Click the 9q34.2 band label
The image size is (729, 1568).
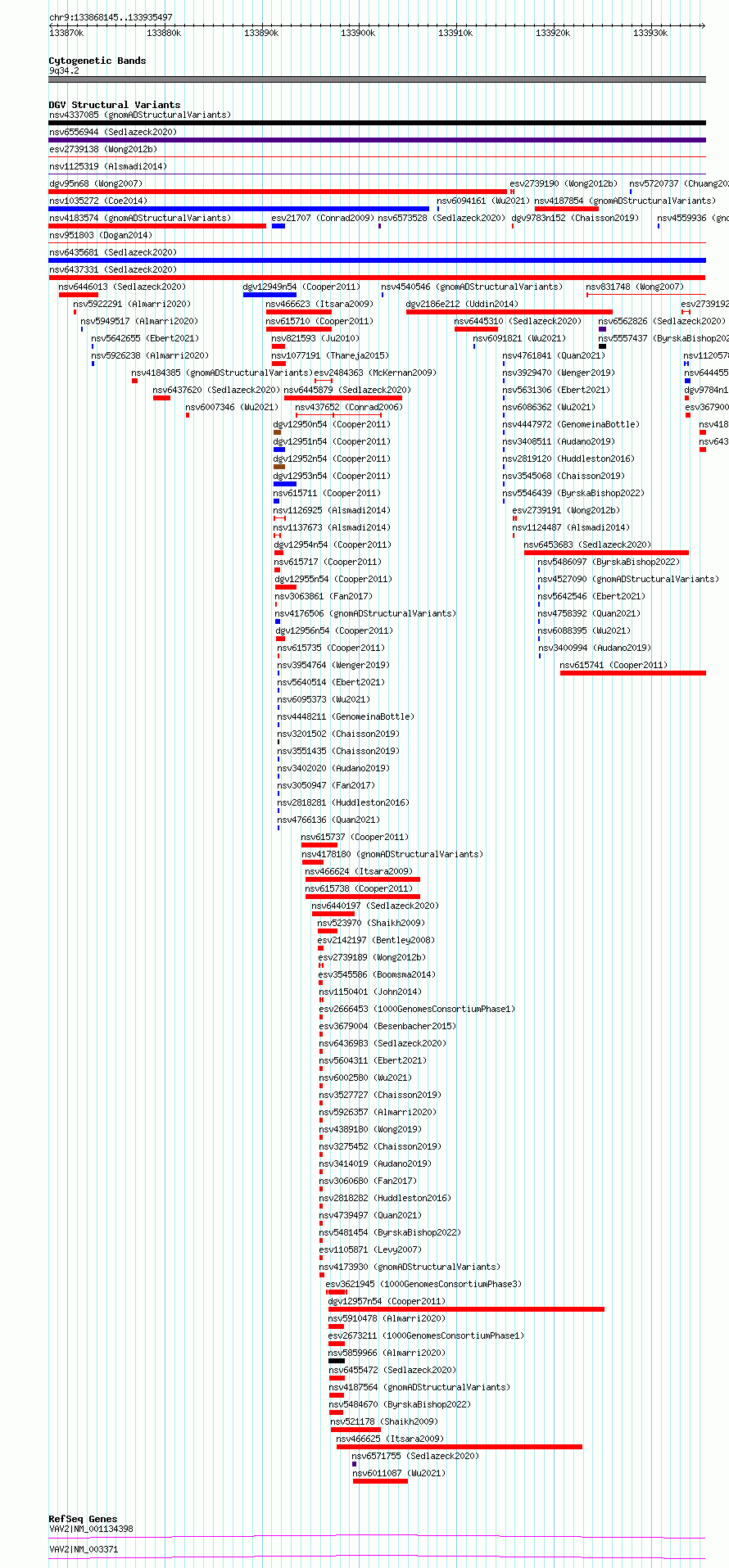[64, 70]
